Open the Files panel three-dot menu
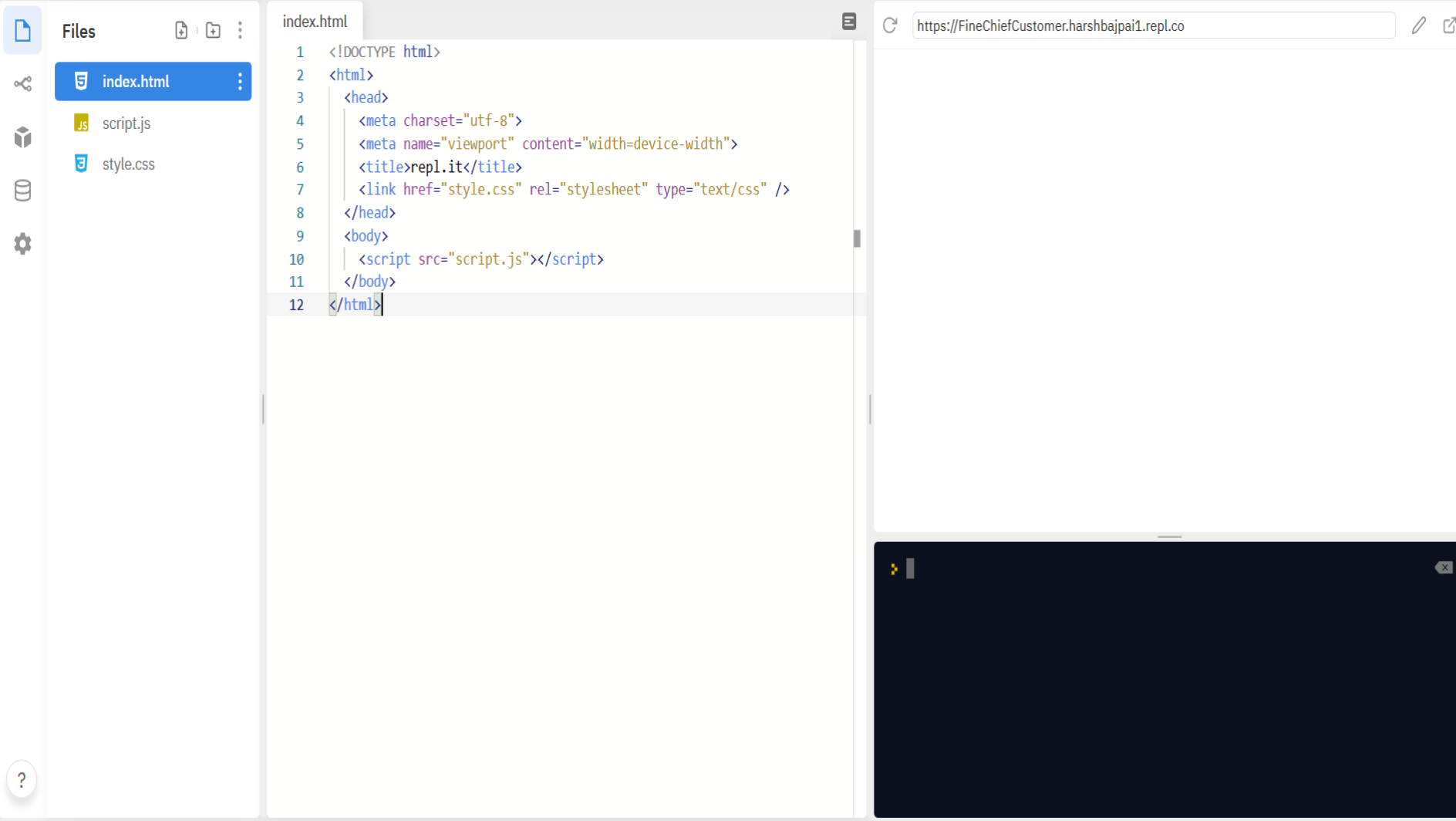The height and width of the screenshot is (821, 1456). click(241, 31)
